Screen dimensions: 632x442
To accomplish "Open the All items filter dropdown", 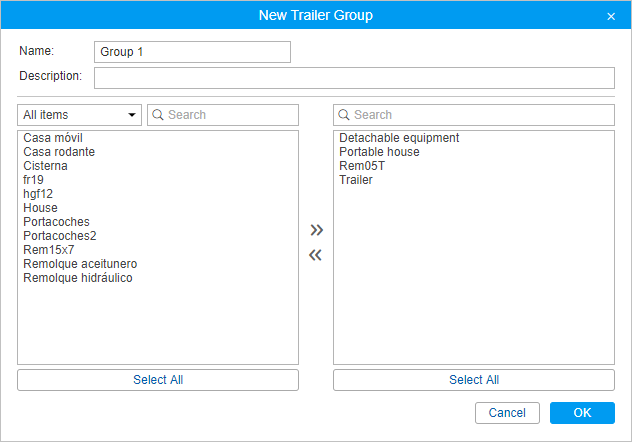I will [x=80, y=115].
